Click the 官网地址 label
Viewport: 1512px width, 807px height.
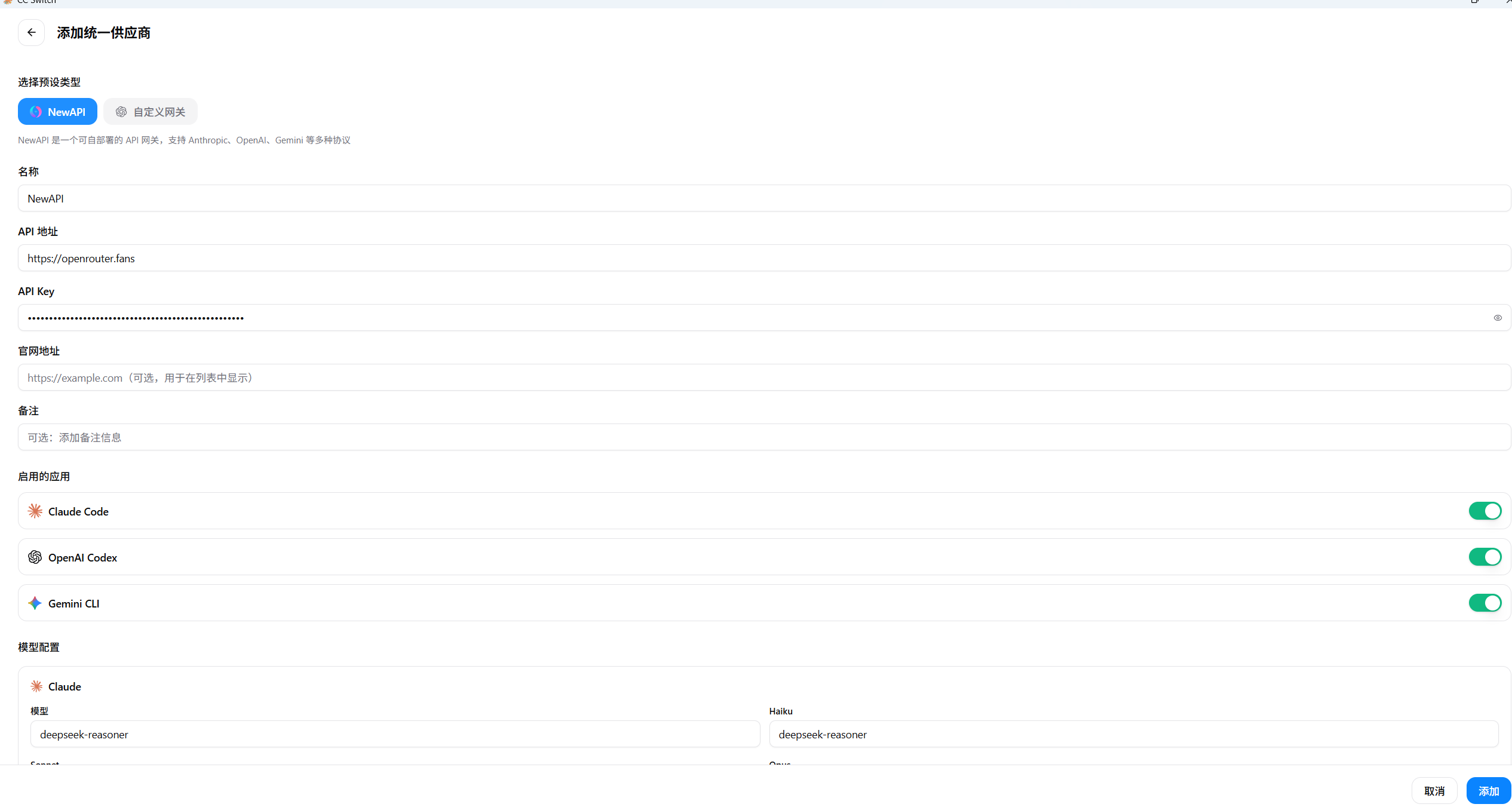(38, 351)
